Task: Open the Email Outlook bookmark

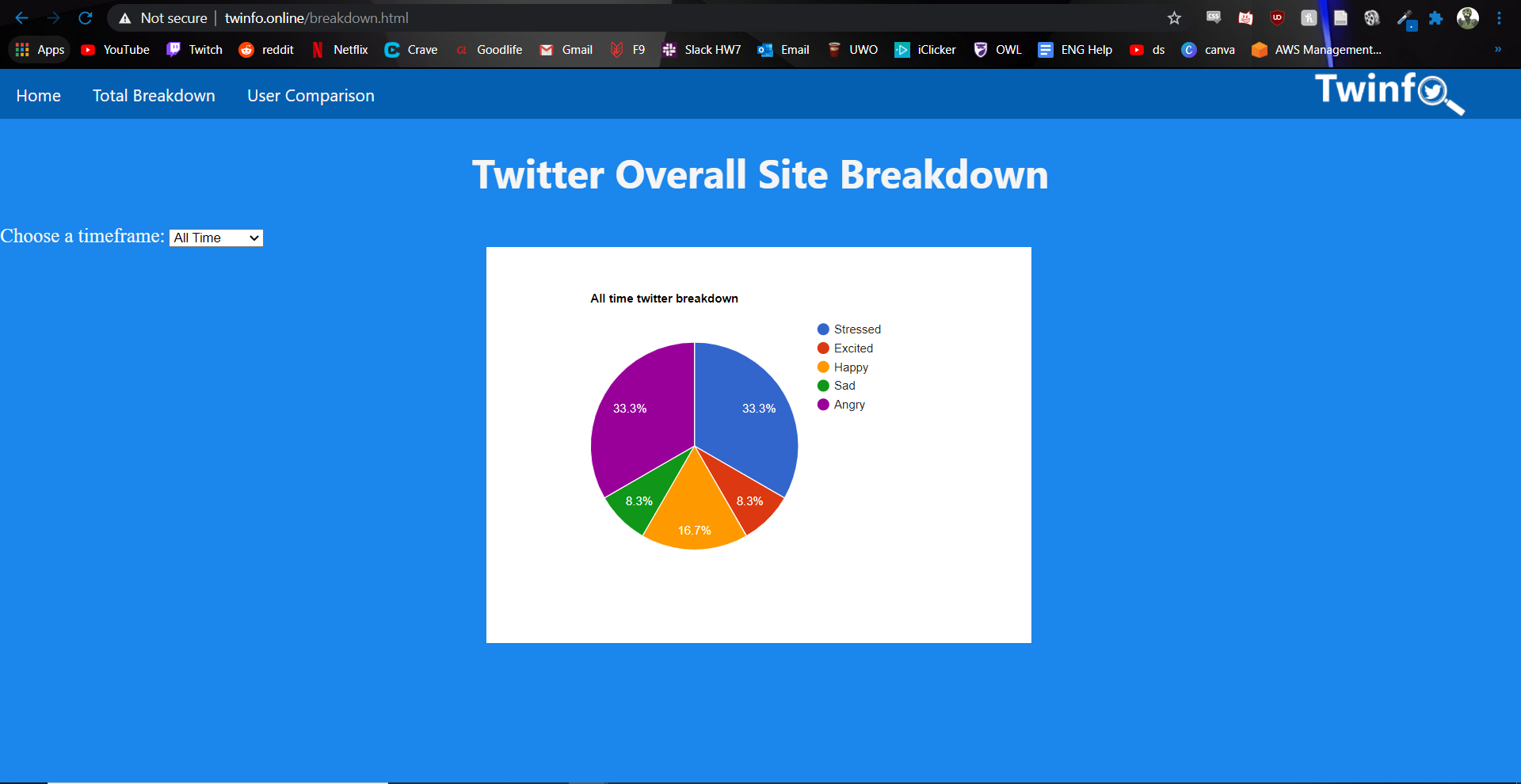Action: [x=783, y=49]
